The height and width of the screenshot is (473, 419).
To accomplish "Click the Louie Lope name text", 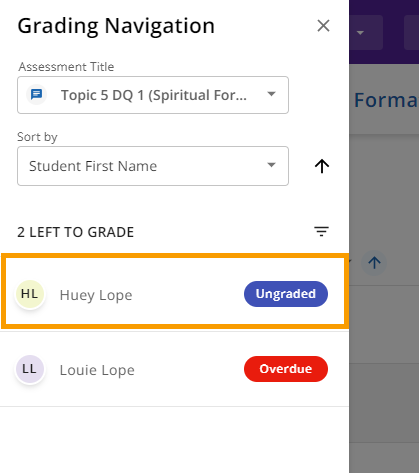I will pyautogui.click(x=97, y=370).
